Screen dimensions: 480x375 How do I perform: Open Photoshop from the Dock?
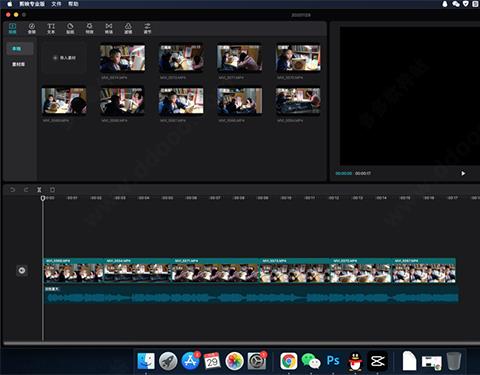[x=333, y=361]
